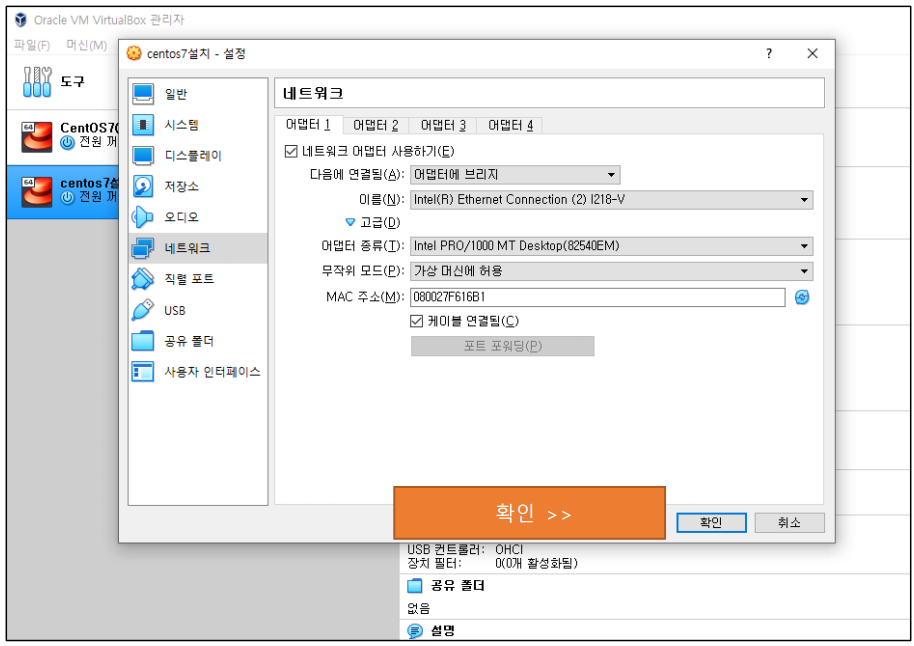Open the 어댑터 종류 dropdown

611,246
